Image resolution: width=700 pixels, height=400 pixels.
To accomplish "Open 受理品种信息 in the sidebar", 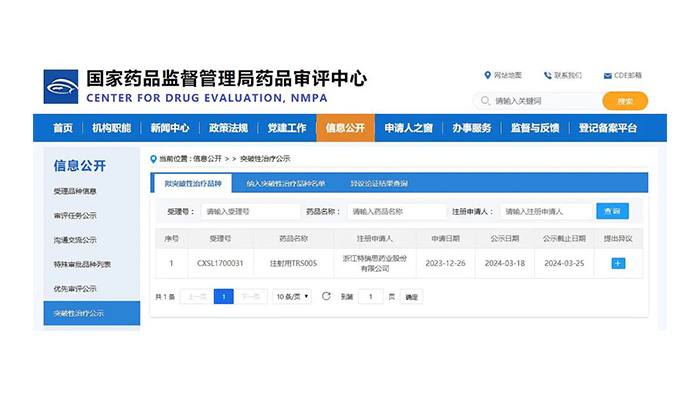I will click(x=76, y=191).
